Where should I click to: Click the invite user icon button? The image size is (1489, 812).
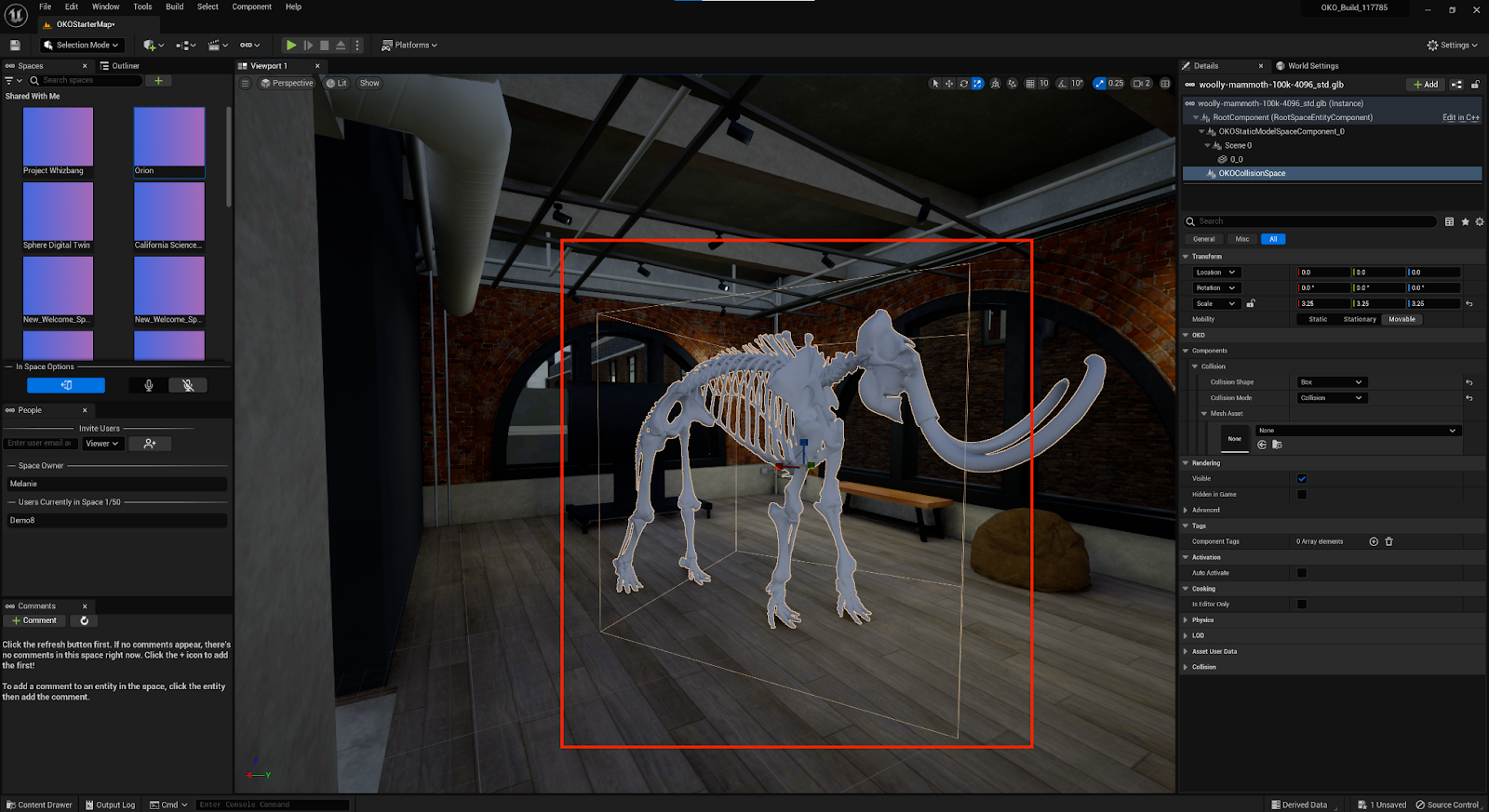coord(150,444)
